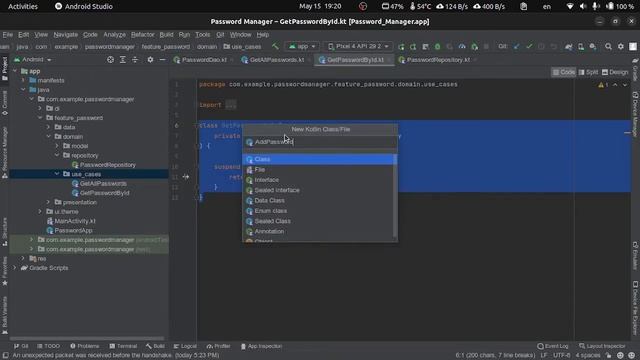Open the IDE settings gear in toolbar

point(620,47)
